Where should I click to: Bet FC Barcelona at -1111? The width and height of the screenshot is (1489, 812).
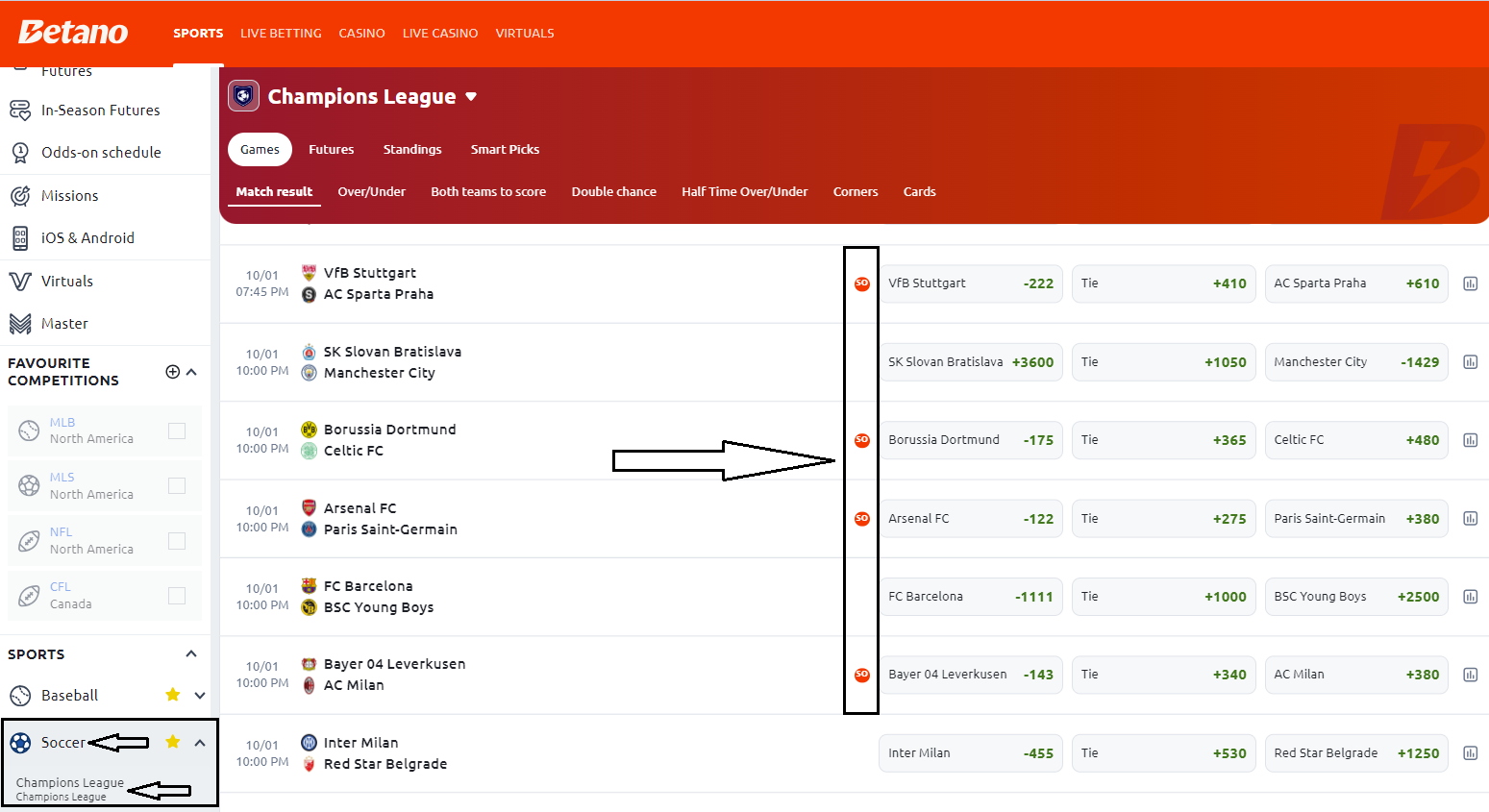pyautogui.click(x=971, y=597)
